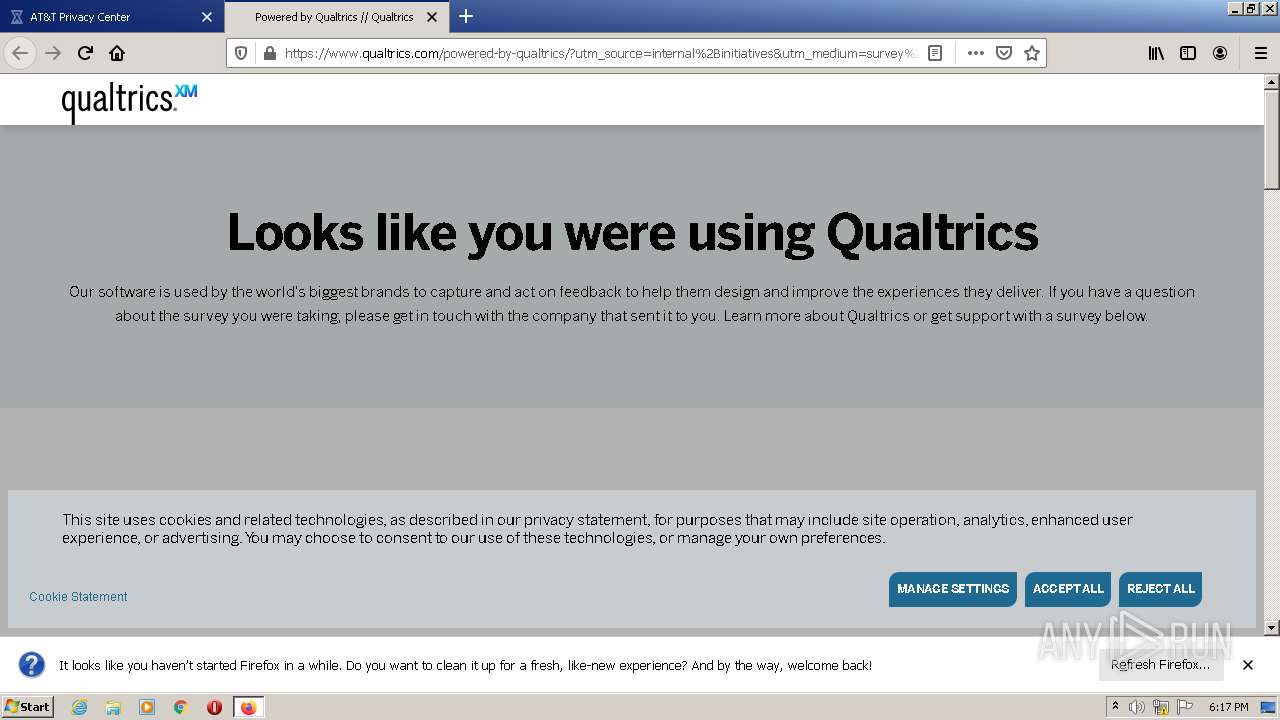Image resolution: width=1280 pixels, height=720 pixels.
Task: Go back with the browser back arrow
Action: 20,53
